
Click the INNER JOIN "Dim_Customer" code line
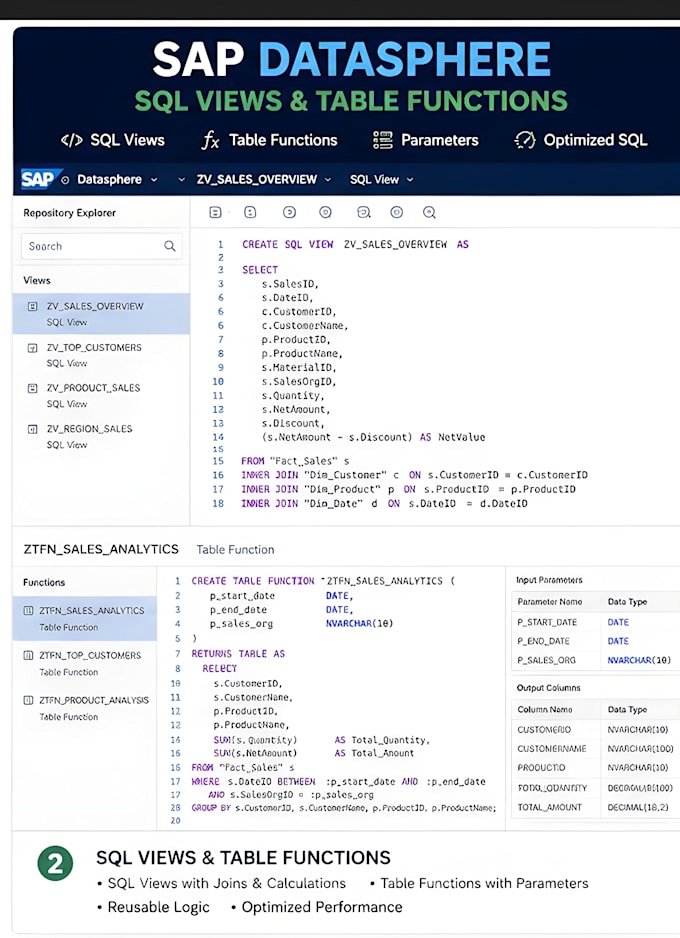[x=414, y=475]
